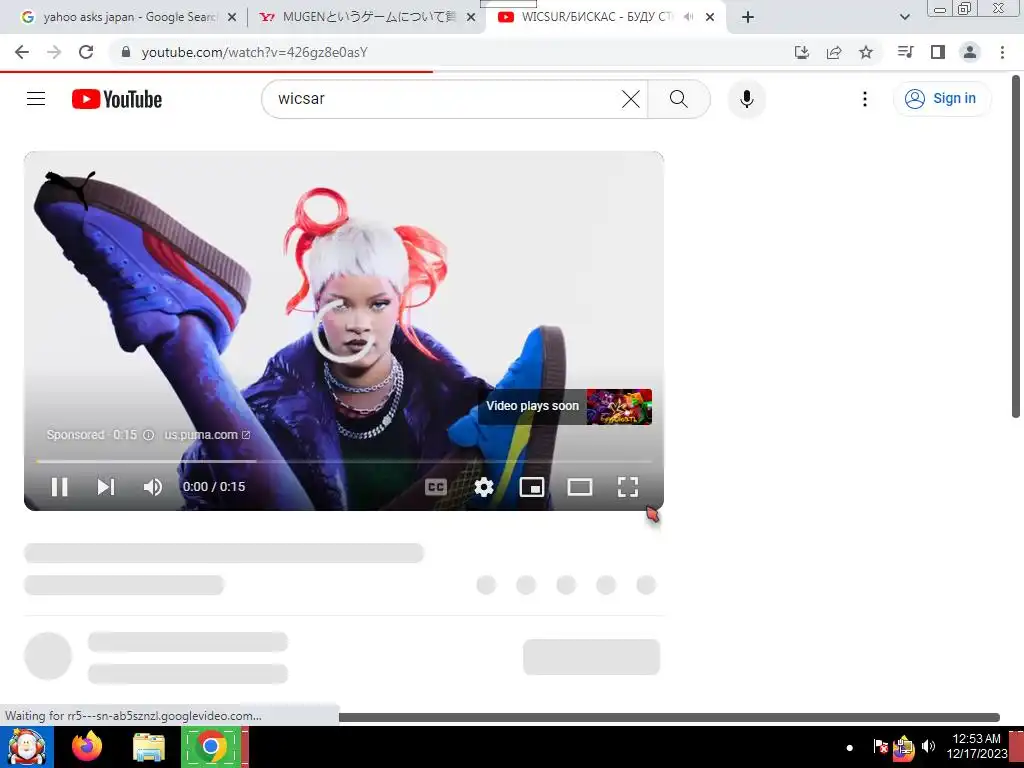This screenshot has width=1024, height=768.
Task: Open the player settings gear
Action: click(483, 487)
